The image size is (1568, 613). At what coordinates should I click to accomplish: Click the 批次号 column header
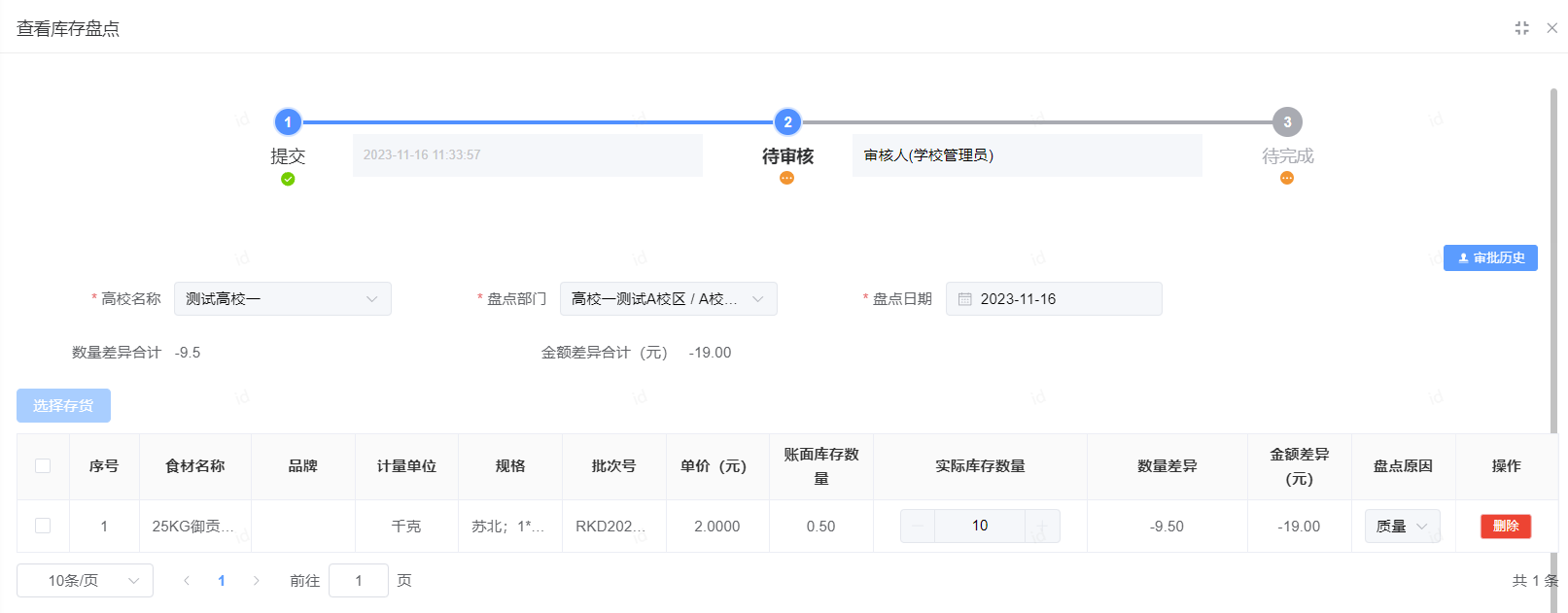click(x=613, y=466)
